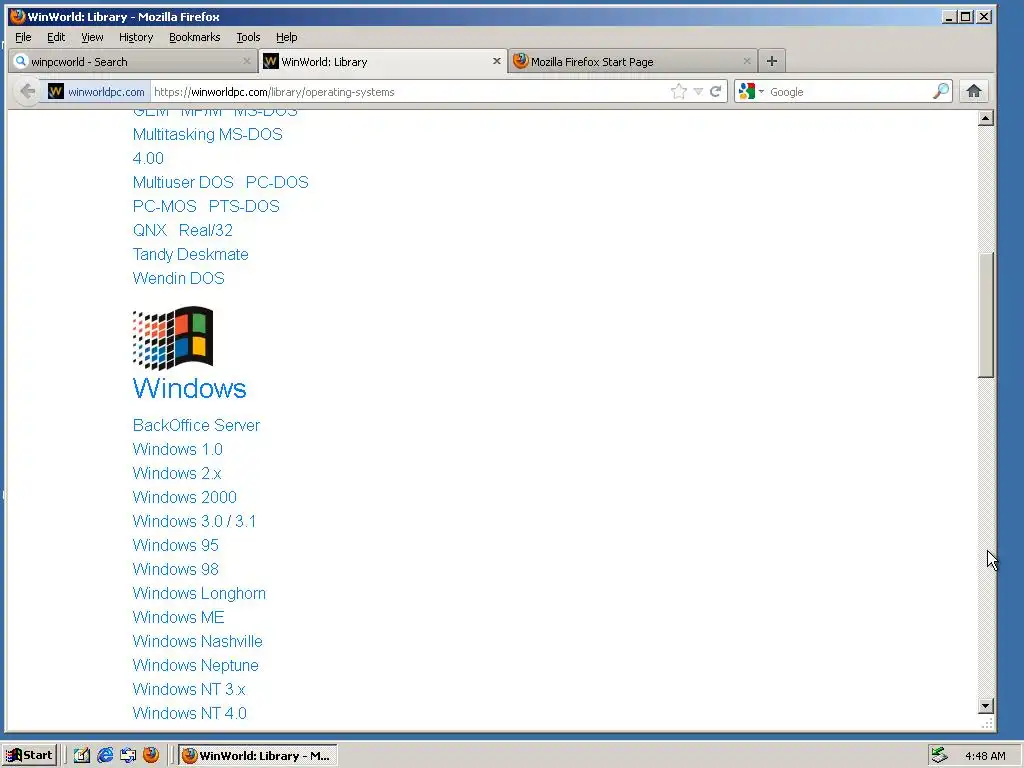Open the Help menu

[x=287, y=37]
